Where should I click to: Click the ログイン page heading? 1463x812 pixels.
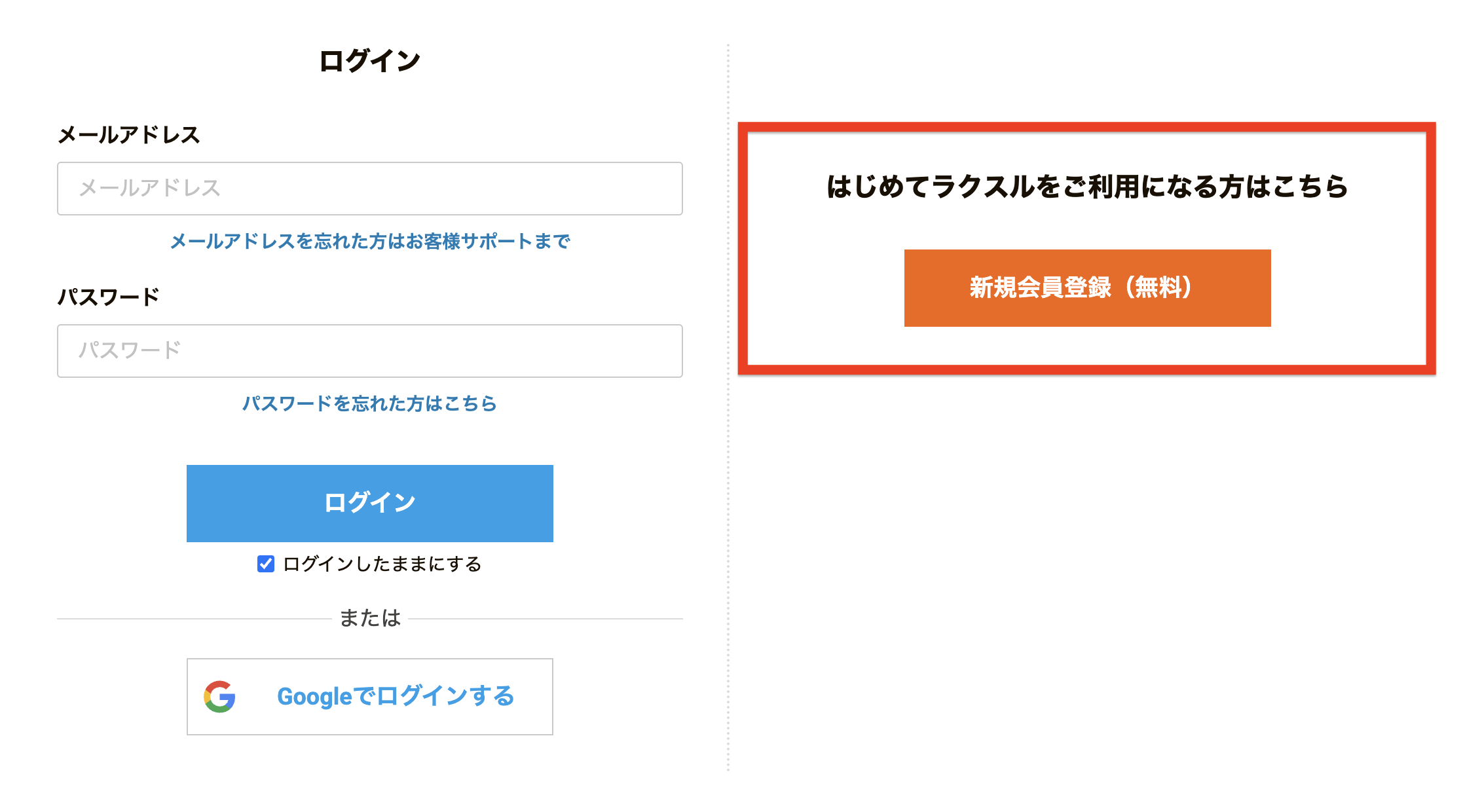(370, 61)
